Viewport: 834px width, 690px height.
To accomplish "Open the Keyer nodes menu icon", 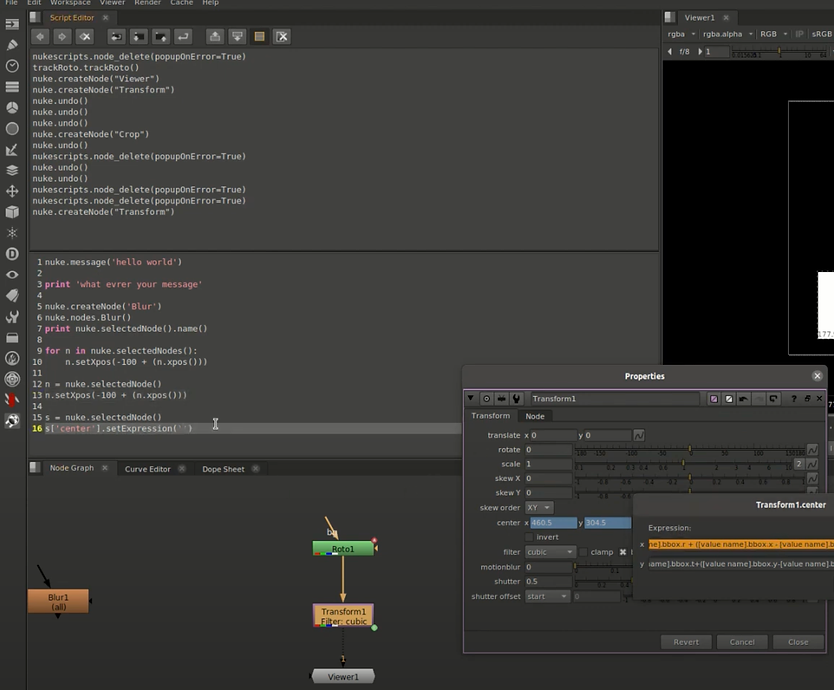I will 12,149.
